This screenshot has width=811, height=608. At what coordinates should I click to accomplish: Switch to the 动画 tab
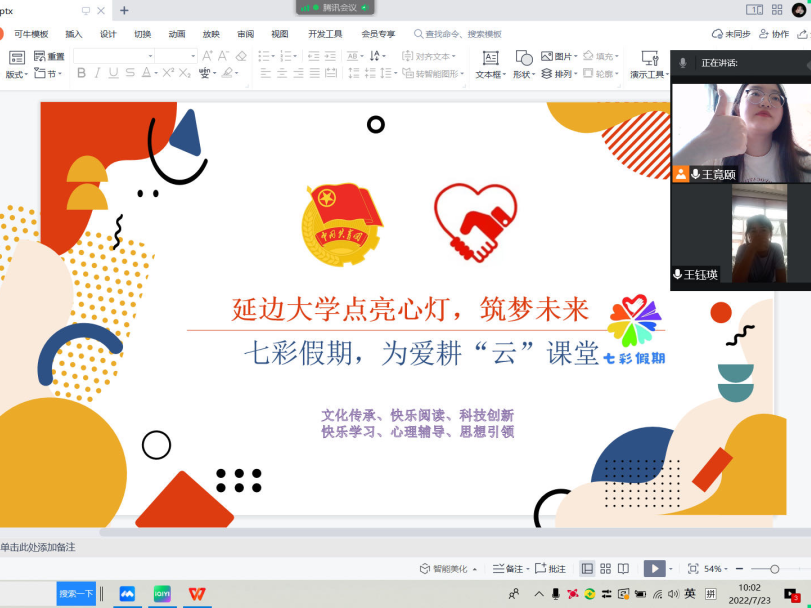[177, 34]
